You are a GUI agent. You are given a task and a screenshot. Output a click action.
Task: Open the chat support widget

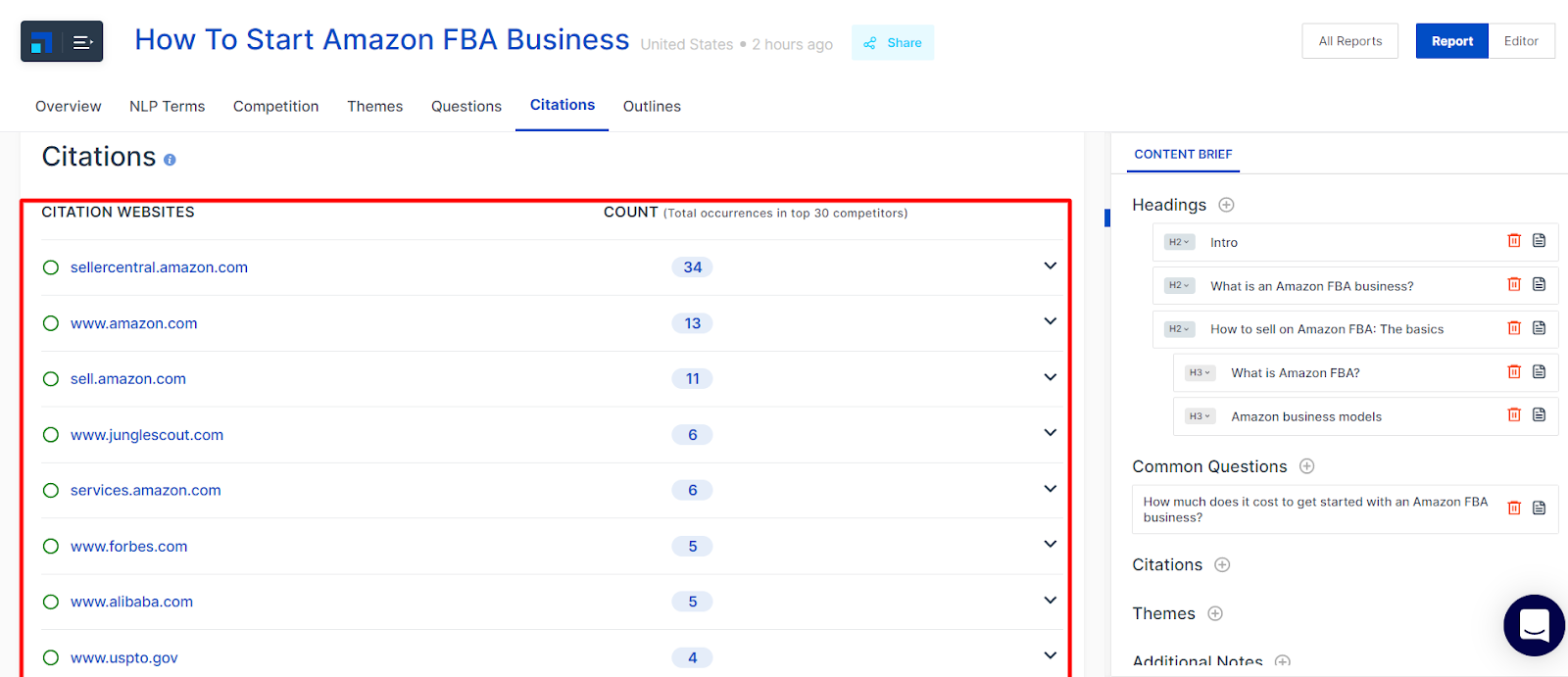click(1534, 625)
